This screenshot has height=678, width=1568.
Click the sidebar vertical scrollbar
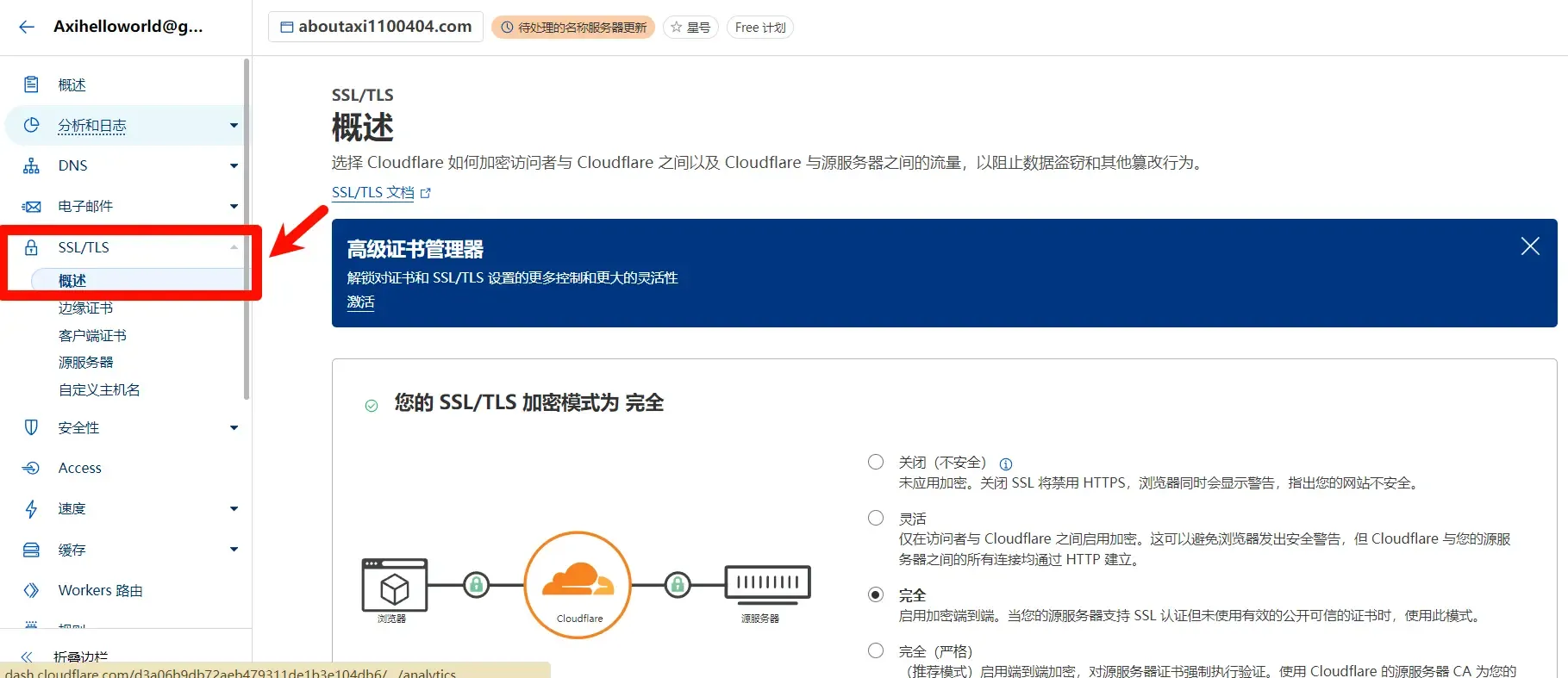click(x=247, y=228)
